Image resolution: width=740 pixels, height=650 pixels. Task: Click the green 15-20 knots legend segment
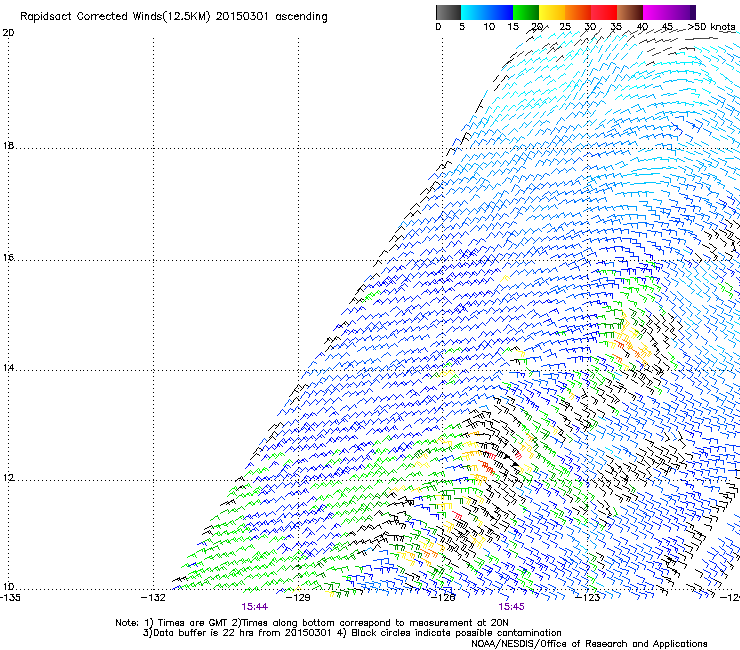[526, 12]
